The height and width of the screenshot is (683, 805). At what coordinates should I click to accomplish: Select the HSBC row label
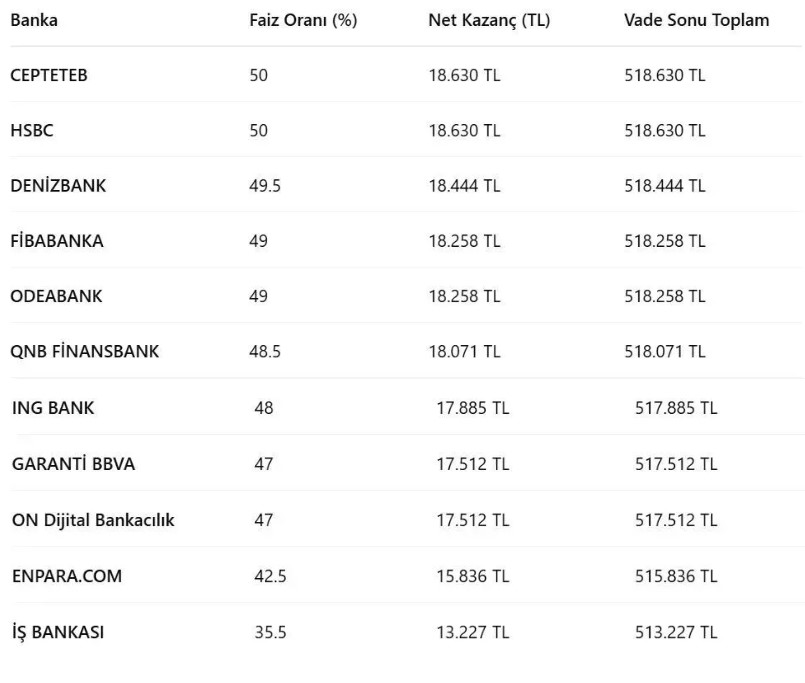[32, 130]
